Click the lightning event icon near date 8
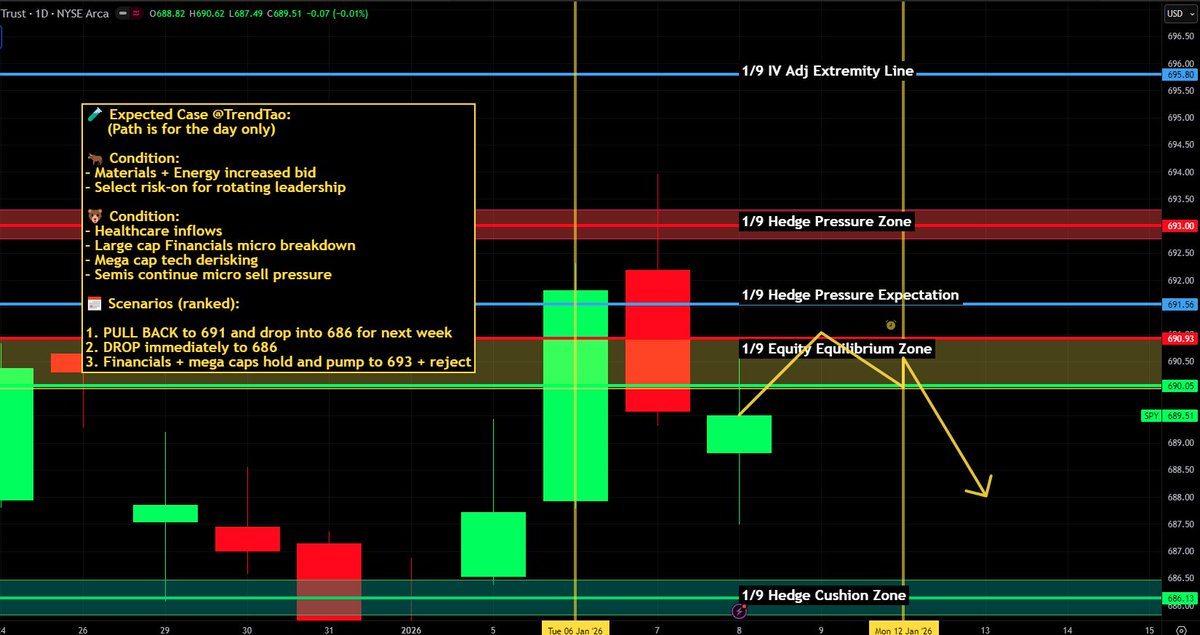Screen dimensions: 1200x635 [x=739, y=610]
